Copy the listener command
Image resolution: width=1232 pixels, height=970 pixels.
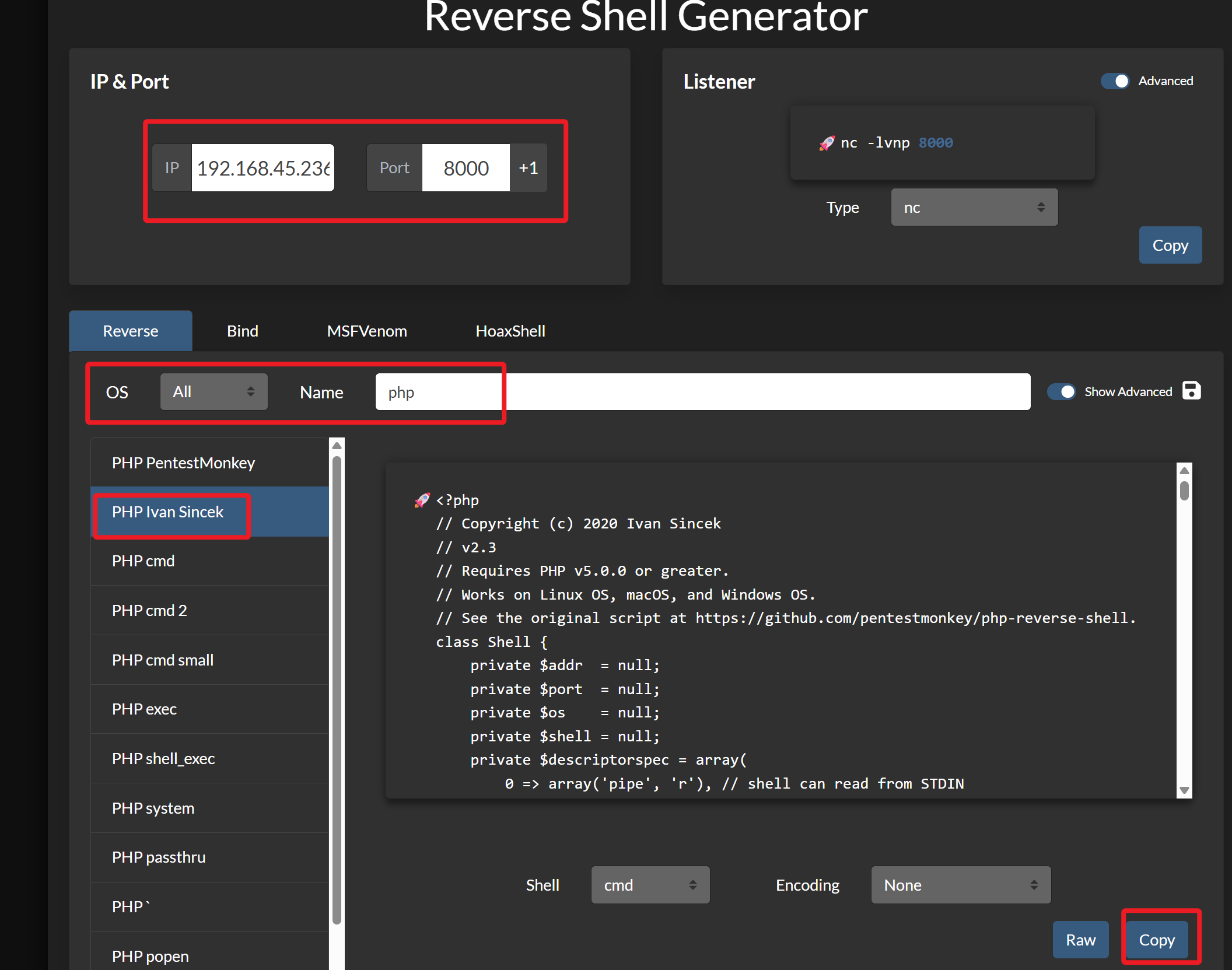point(1170,246)
